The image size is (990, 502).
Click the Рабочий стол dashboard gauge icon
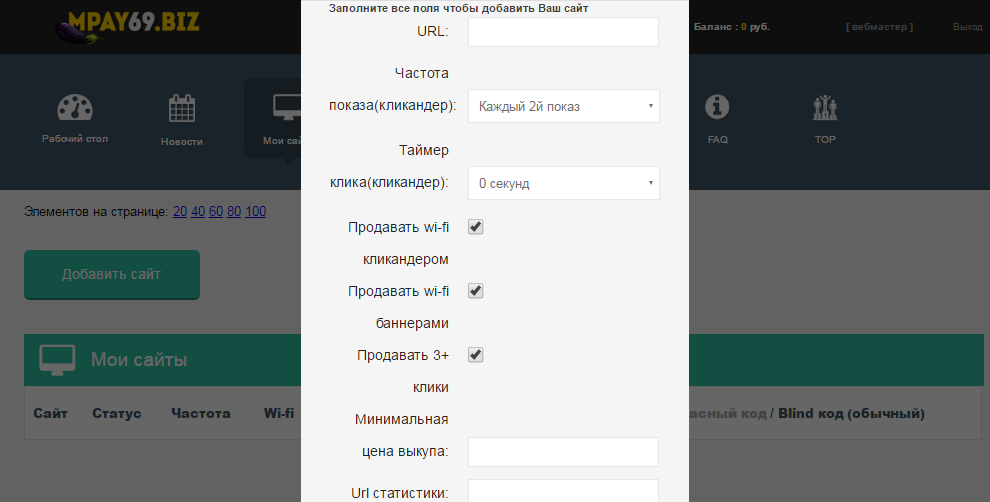pyautogui.click(x=75, y=108)
